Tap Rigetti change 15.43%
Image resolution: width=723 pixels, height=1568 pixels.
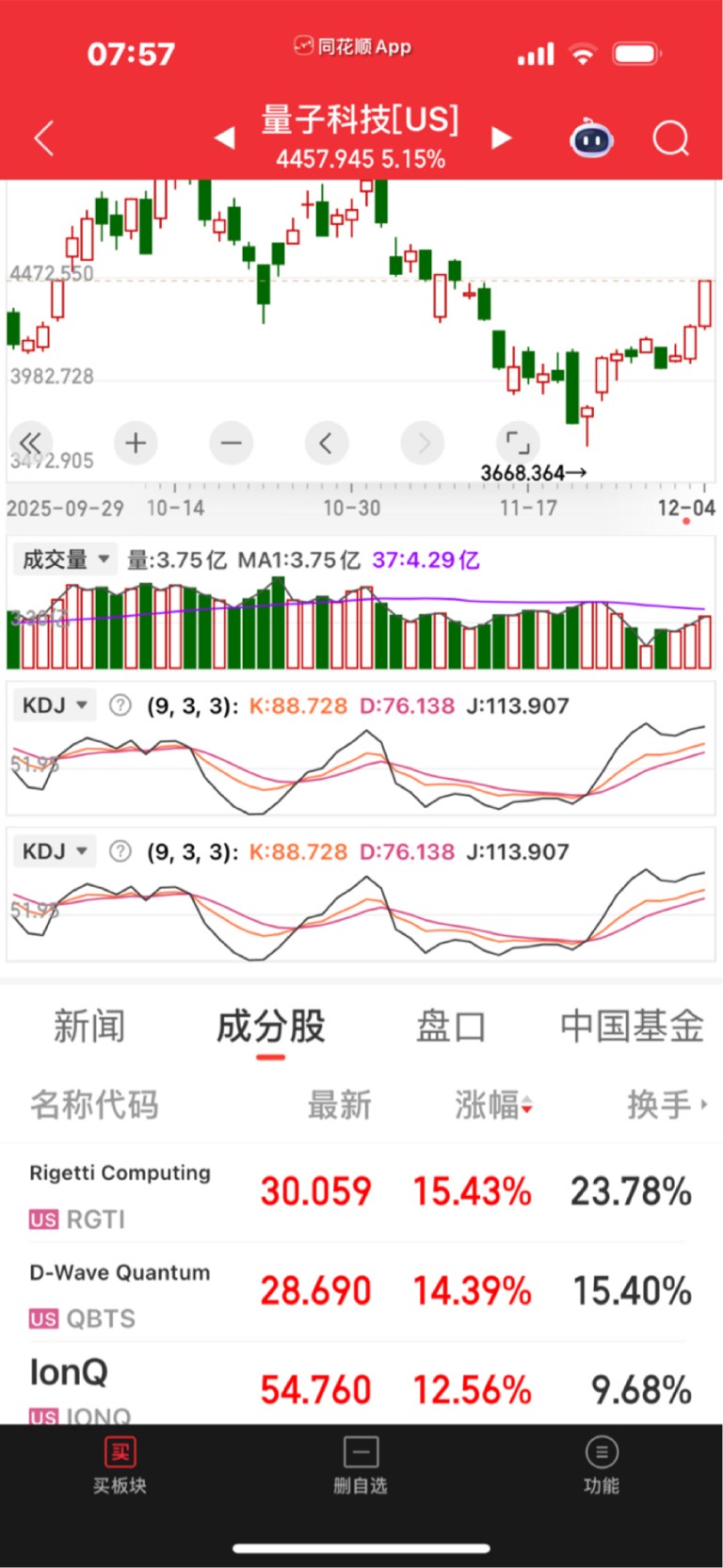point(473,1192)
